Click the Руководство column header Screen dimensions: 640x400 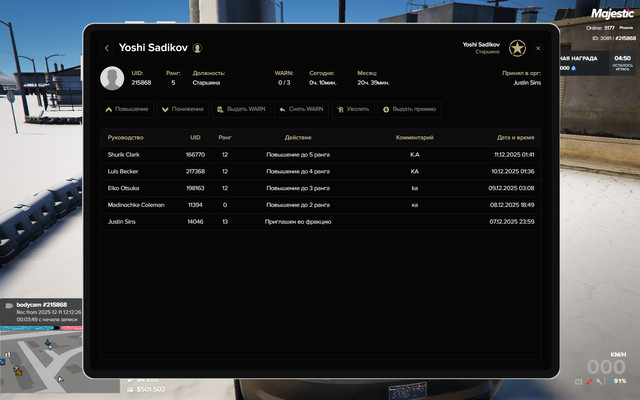126,138
